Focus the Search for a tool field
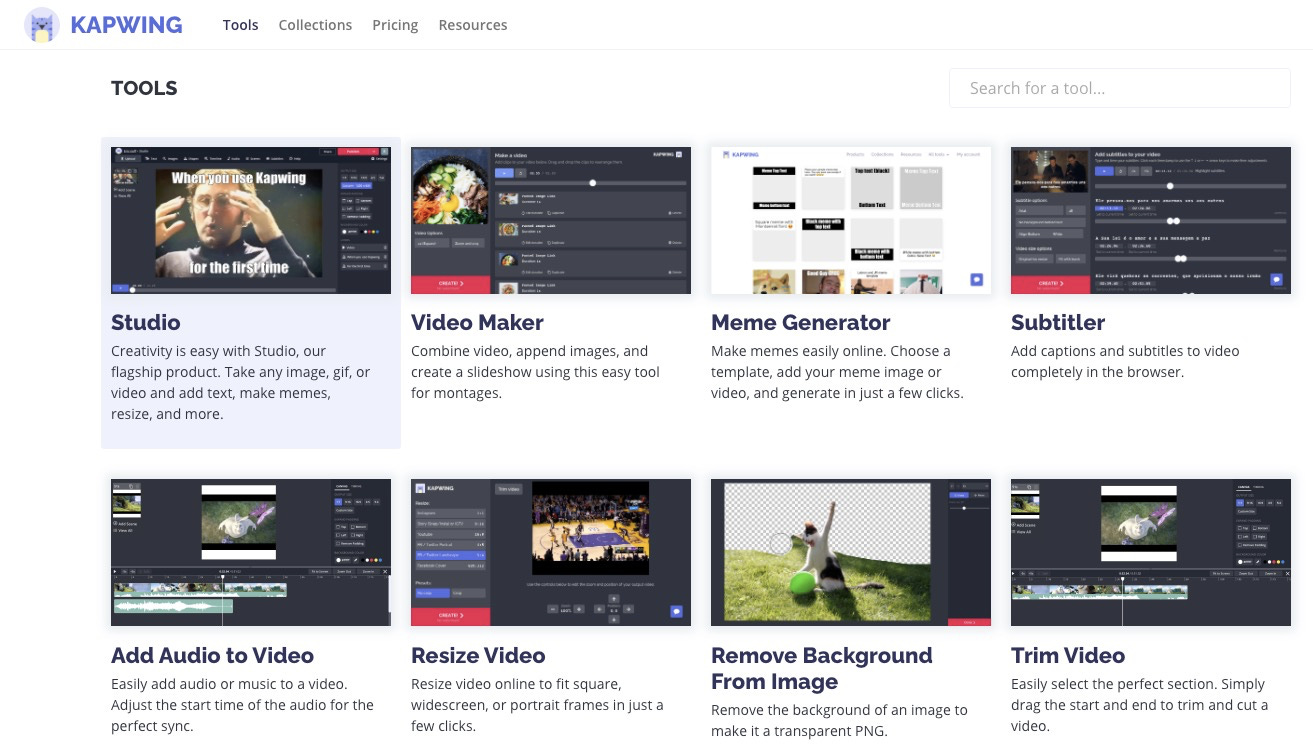 1120,88
